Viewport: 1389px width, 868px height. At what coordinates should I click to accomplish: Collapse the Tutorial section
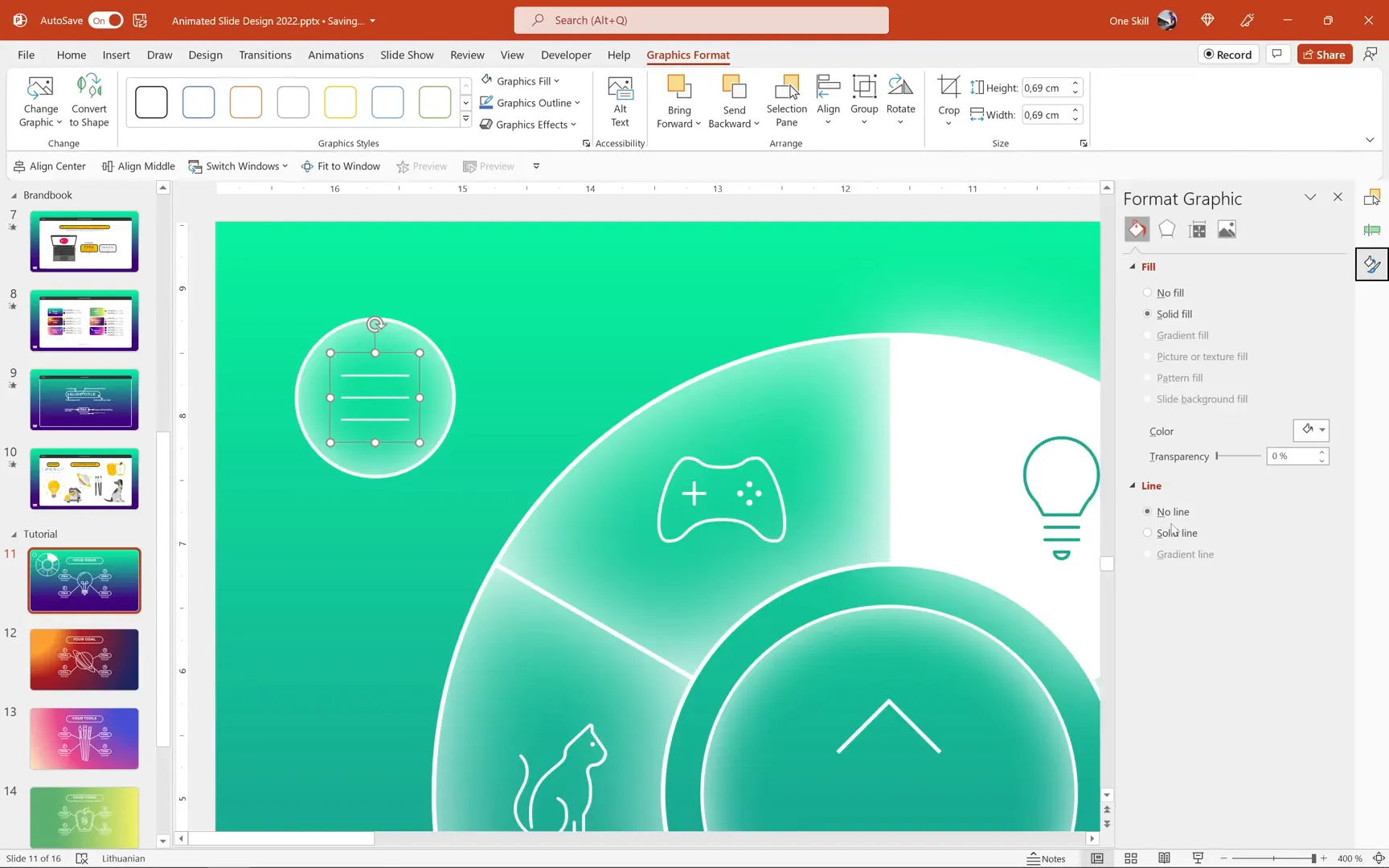14,534
